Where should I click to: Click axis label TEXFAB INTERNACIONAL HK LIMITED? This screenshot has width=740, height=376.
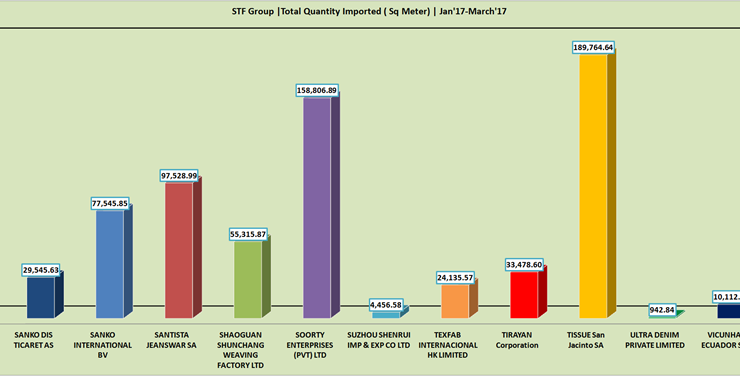click(x=448, y=345)
